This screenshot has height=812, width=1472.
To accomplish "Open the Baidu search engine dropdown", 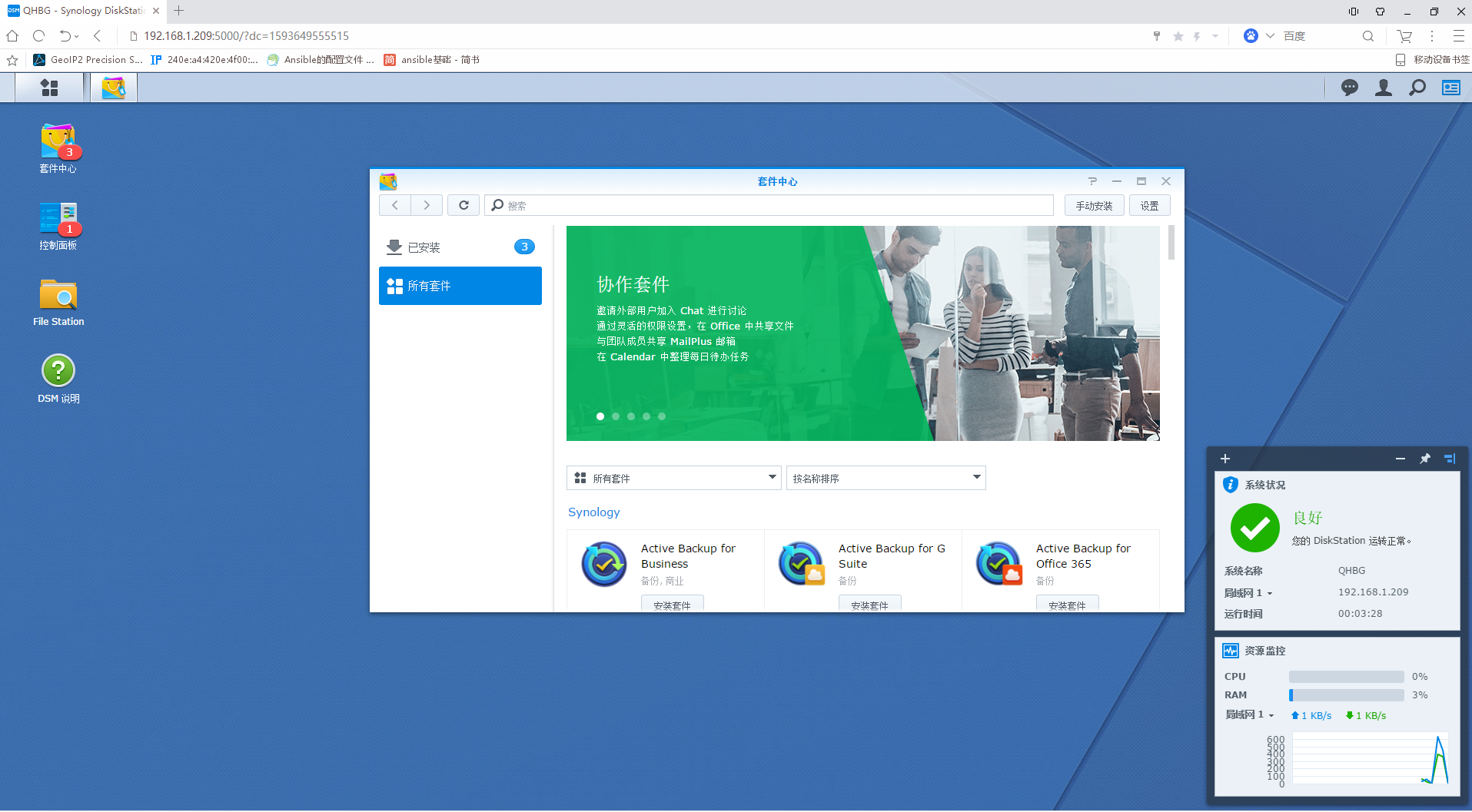I will [1270, 36].
